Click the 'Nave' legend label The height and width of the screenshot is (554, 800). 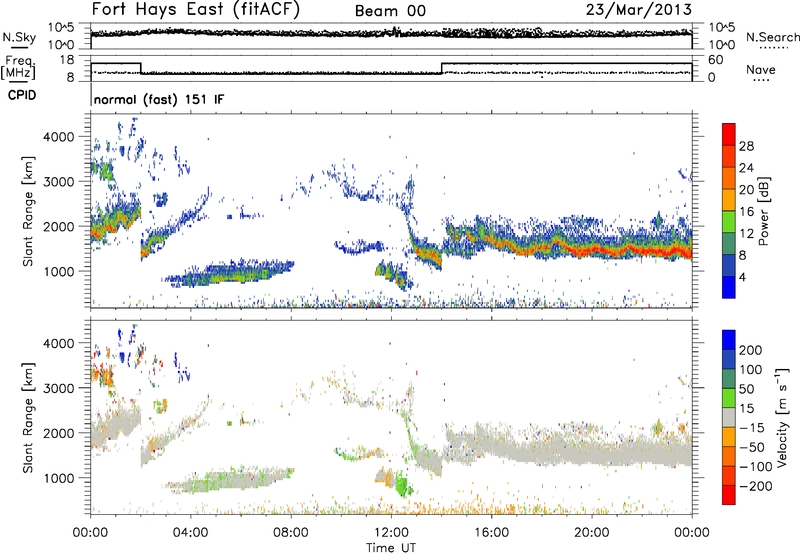(x=761, y=69)
